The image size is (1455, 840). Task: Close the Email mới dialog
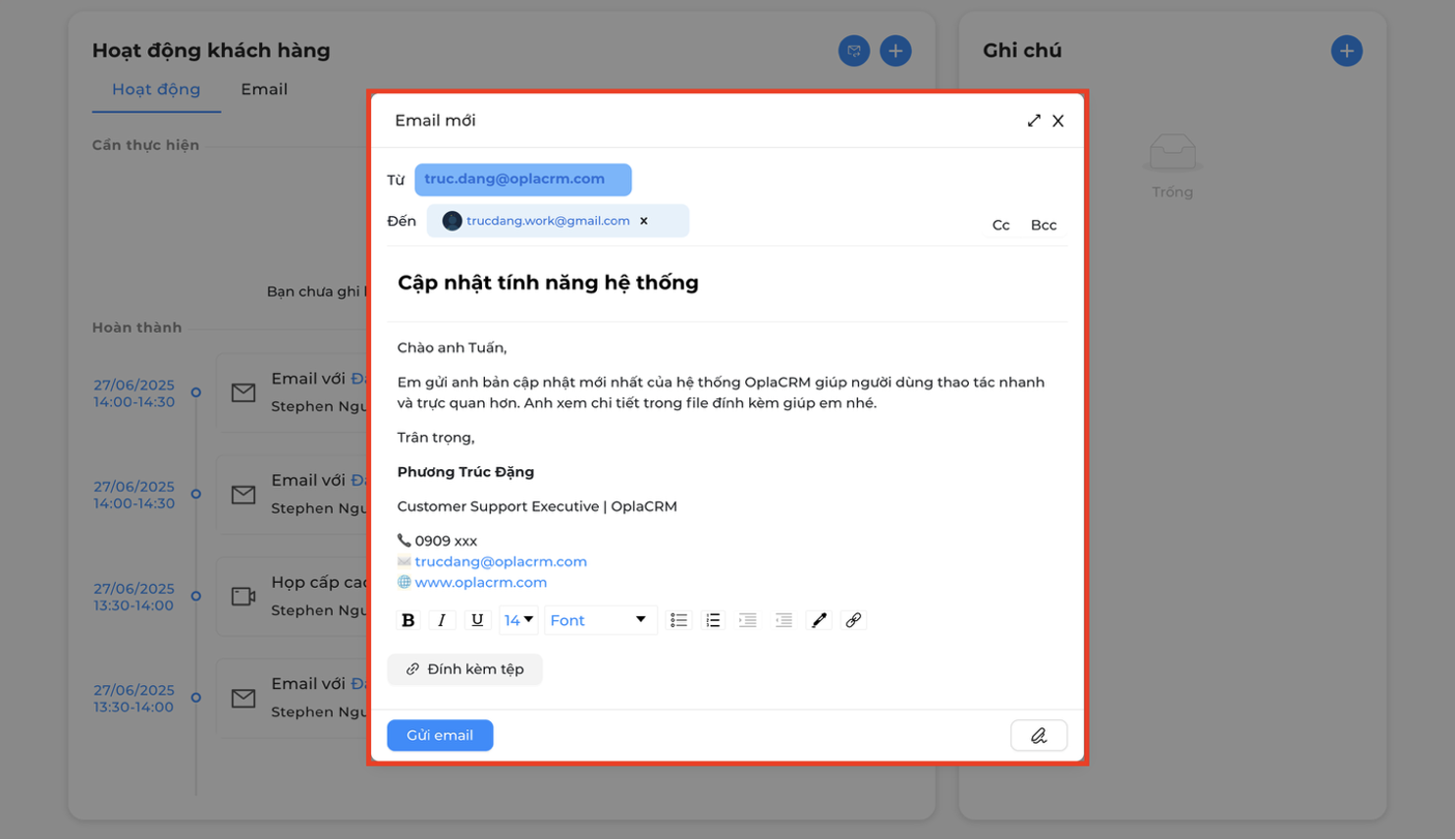[1058, 121]
